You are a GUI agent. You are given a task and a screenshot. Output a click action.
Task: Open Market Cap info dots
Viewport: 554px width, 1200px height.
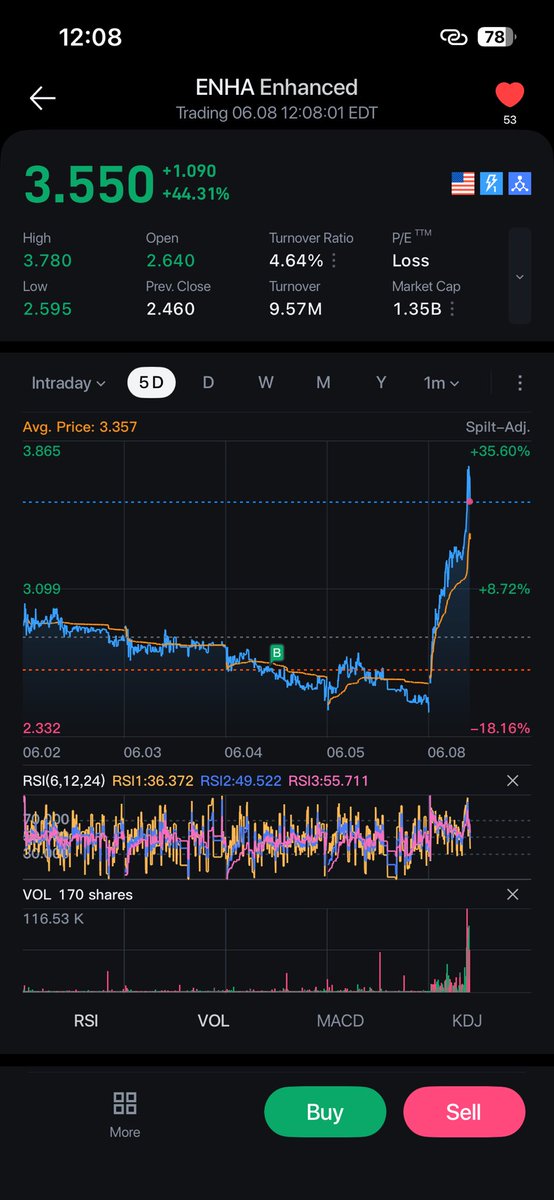(452, 309)
